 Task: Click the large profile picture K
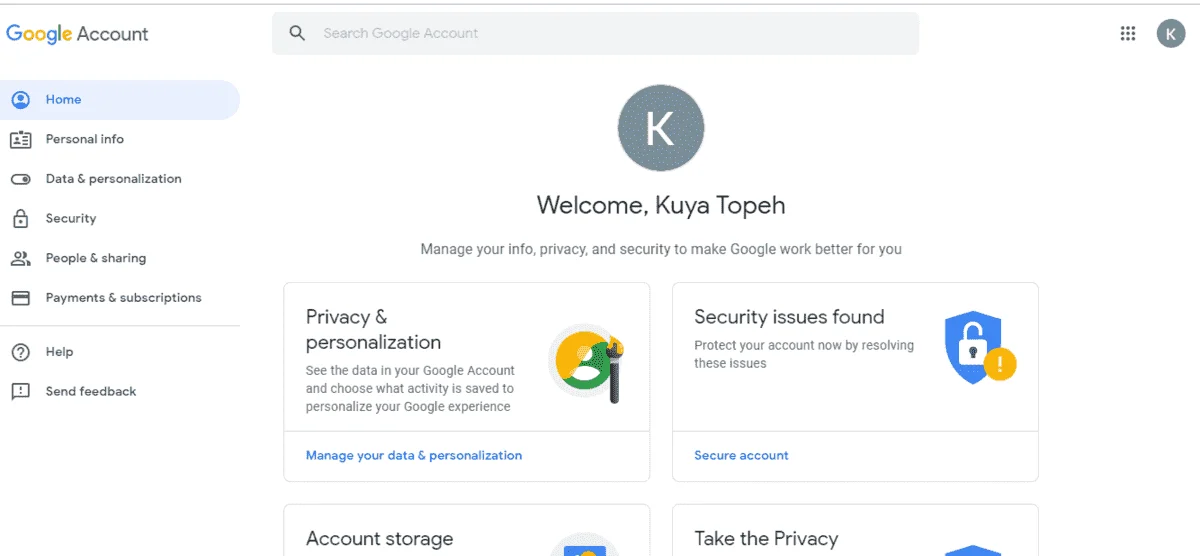point(661,128)
